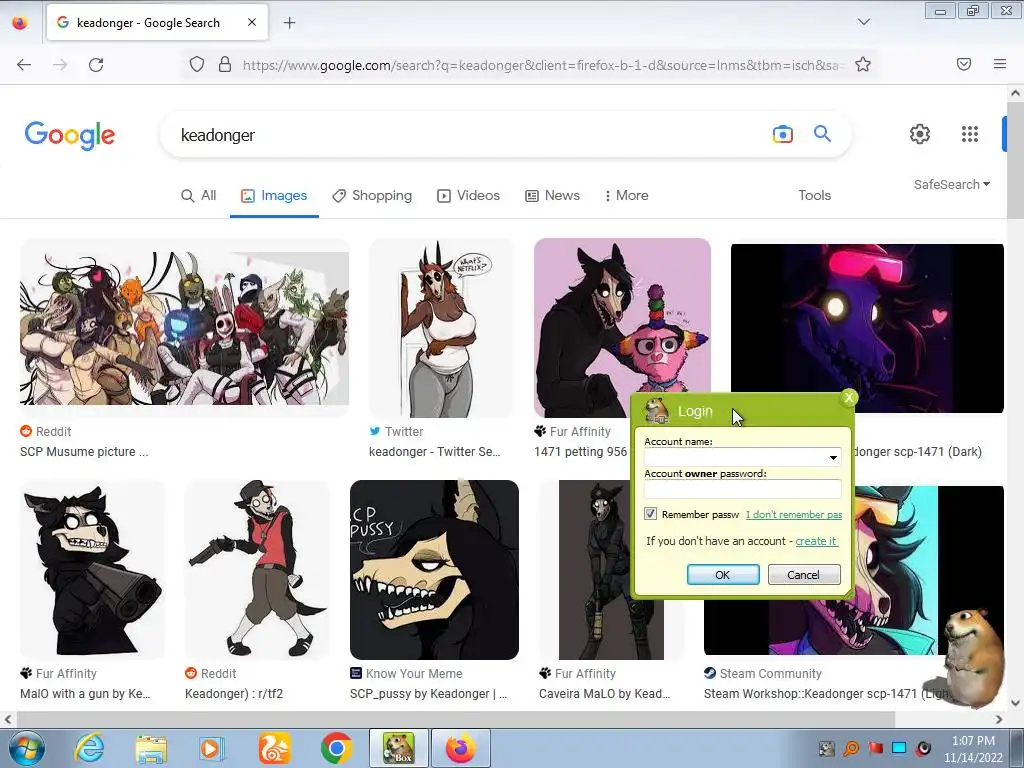Click the horizontal scrollbar right arrow
Image resolution: width=1024 pixels, height=768 pixels.
[999, 719]
